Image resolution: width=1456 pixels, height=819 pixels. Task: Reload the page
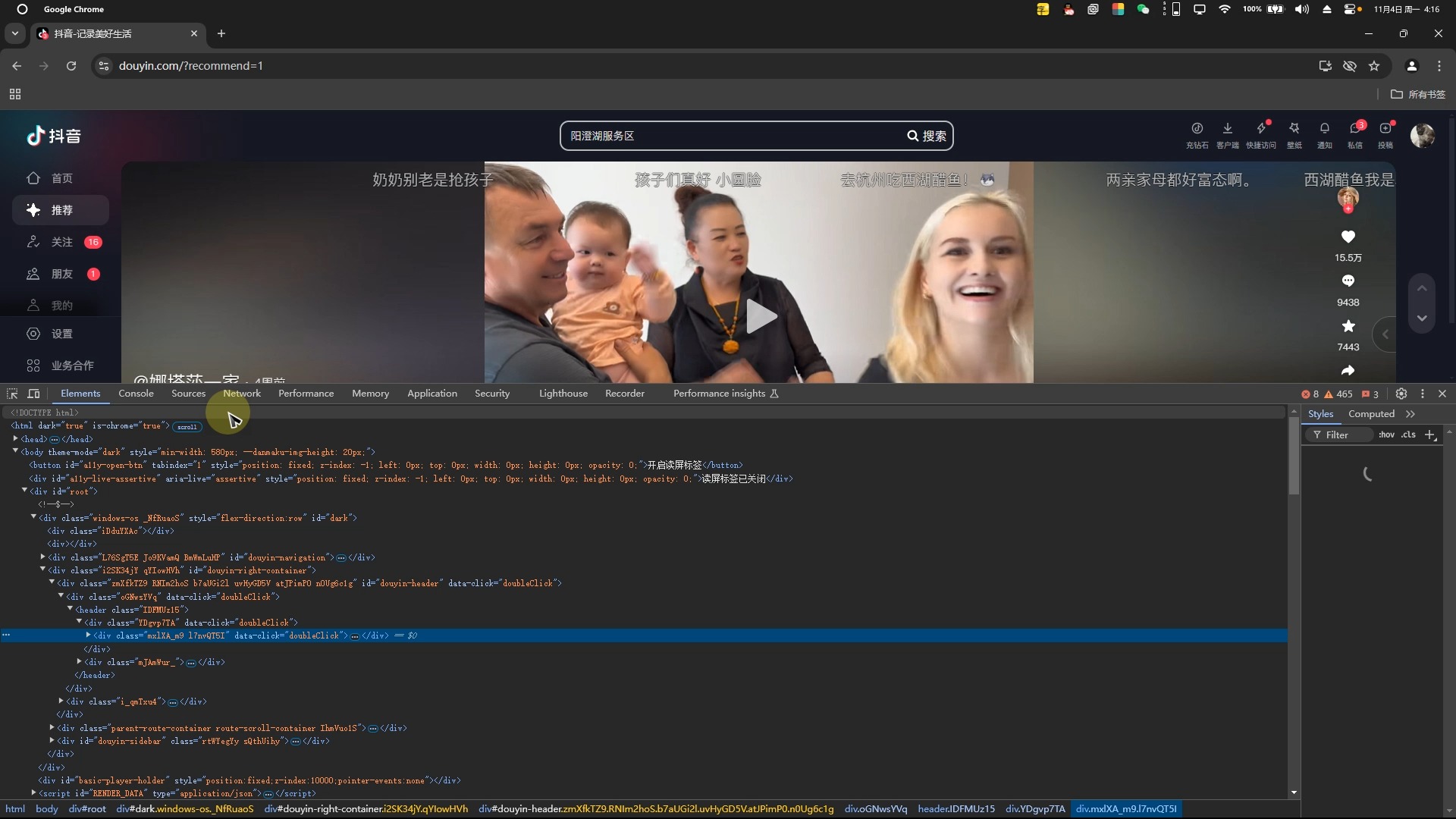[71, 66]
